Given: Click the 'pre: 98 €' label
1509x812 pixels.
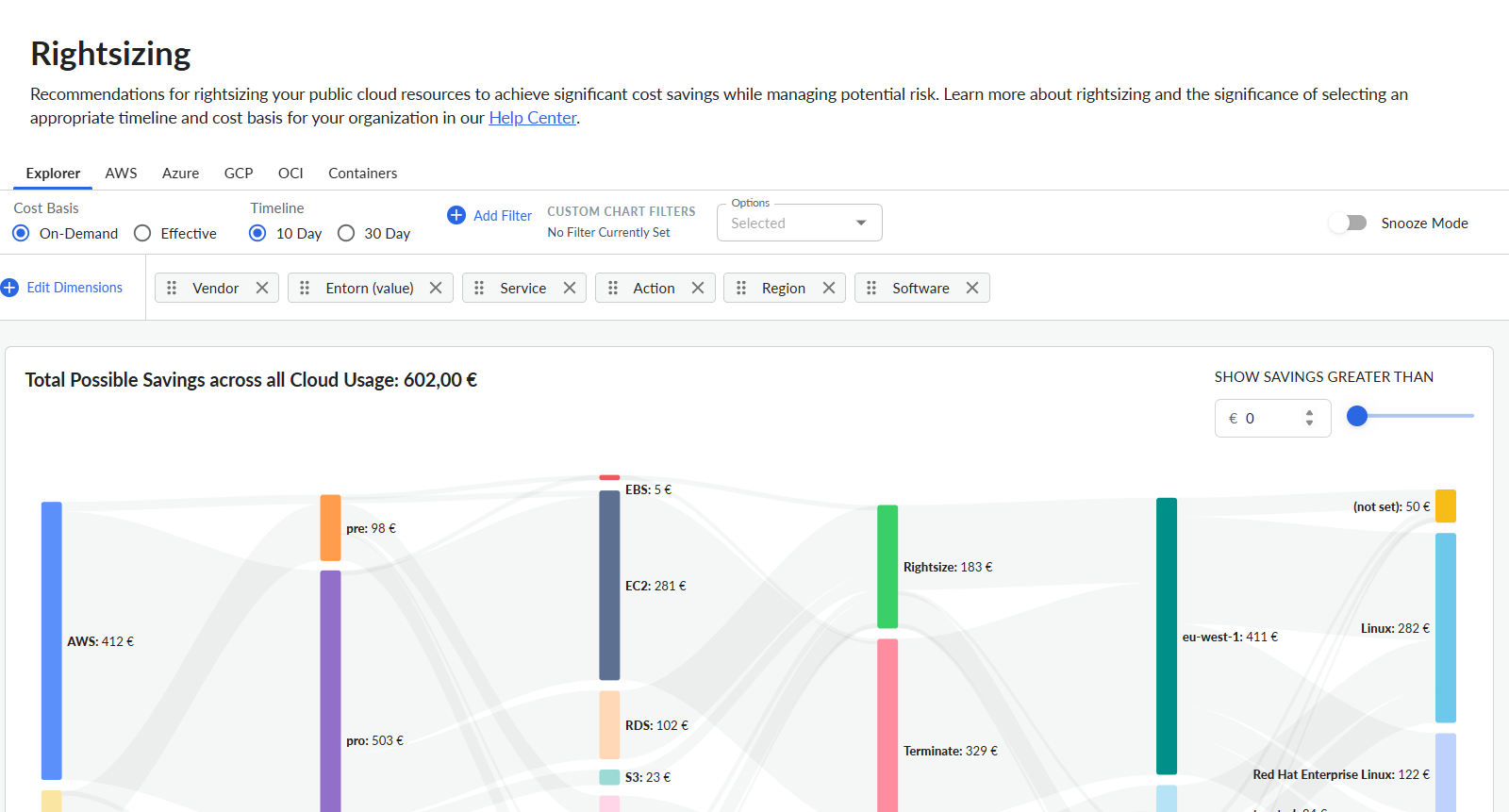Looking at the screenshot, I should click(x=371, y=528).
